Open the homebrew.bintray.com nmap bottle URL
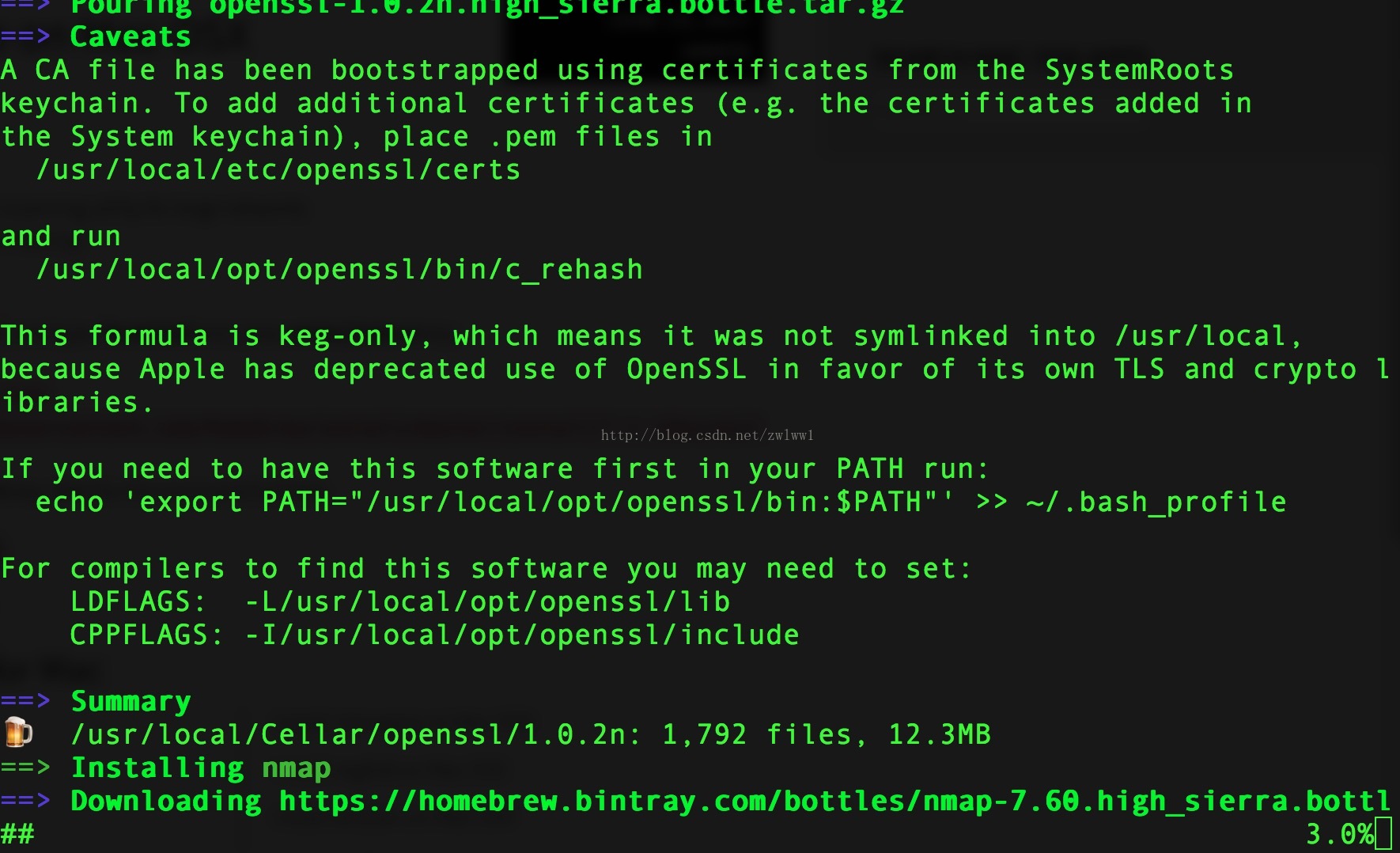The height and width of the screenshot is (853, 1400). point(834,802)
